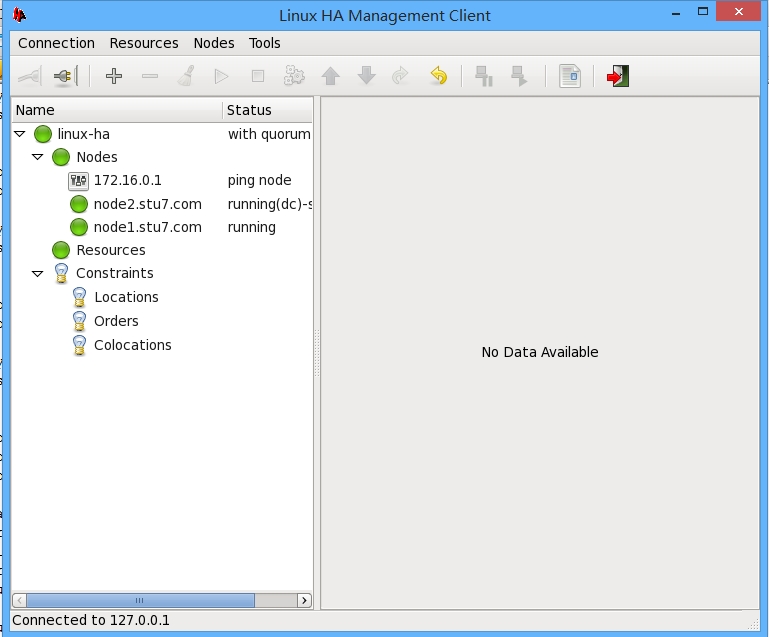Image resolution: width=769 pixels, height=637 pixels.
Task: Click node1's 'running' status cell
Action: click(252, 228)
